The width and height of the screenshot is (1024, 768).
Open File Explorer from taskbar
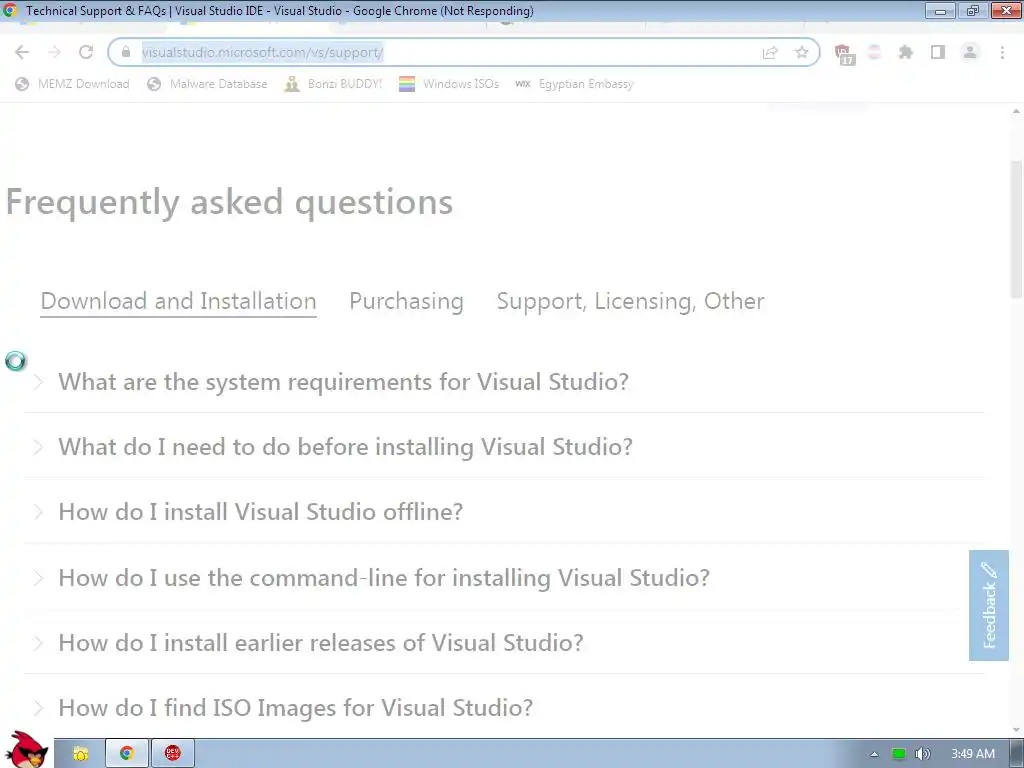80,754
